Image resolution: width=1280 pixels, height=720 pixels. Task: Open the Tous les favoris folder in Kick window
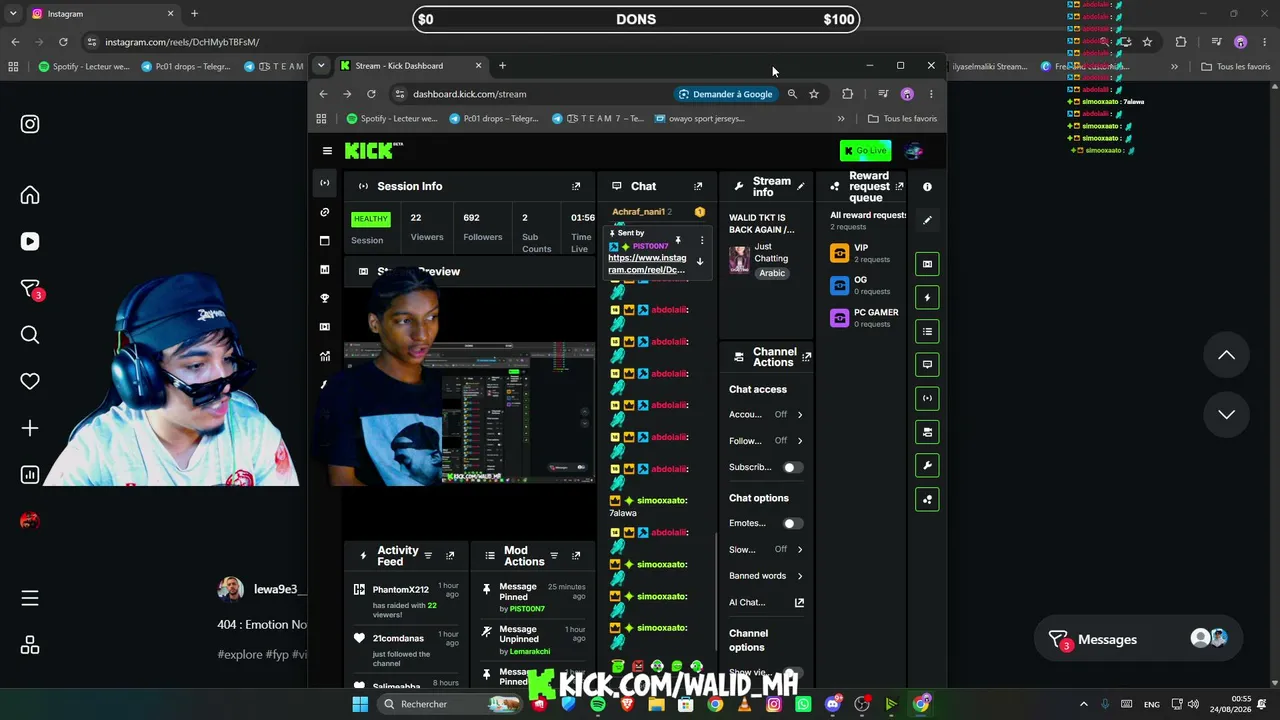coord(903,118)
